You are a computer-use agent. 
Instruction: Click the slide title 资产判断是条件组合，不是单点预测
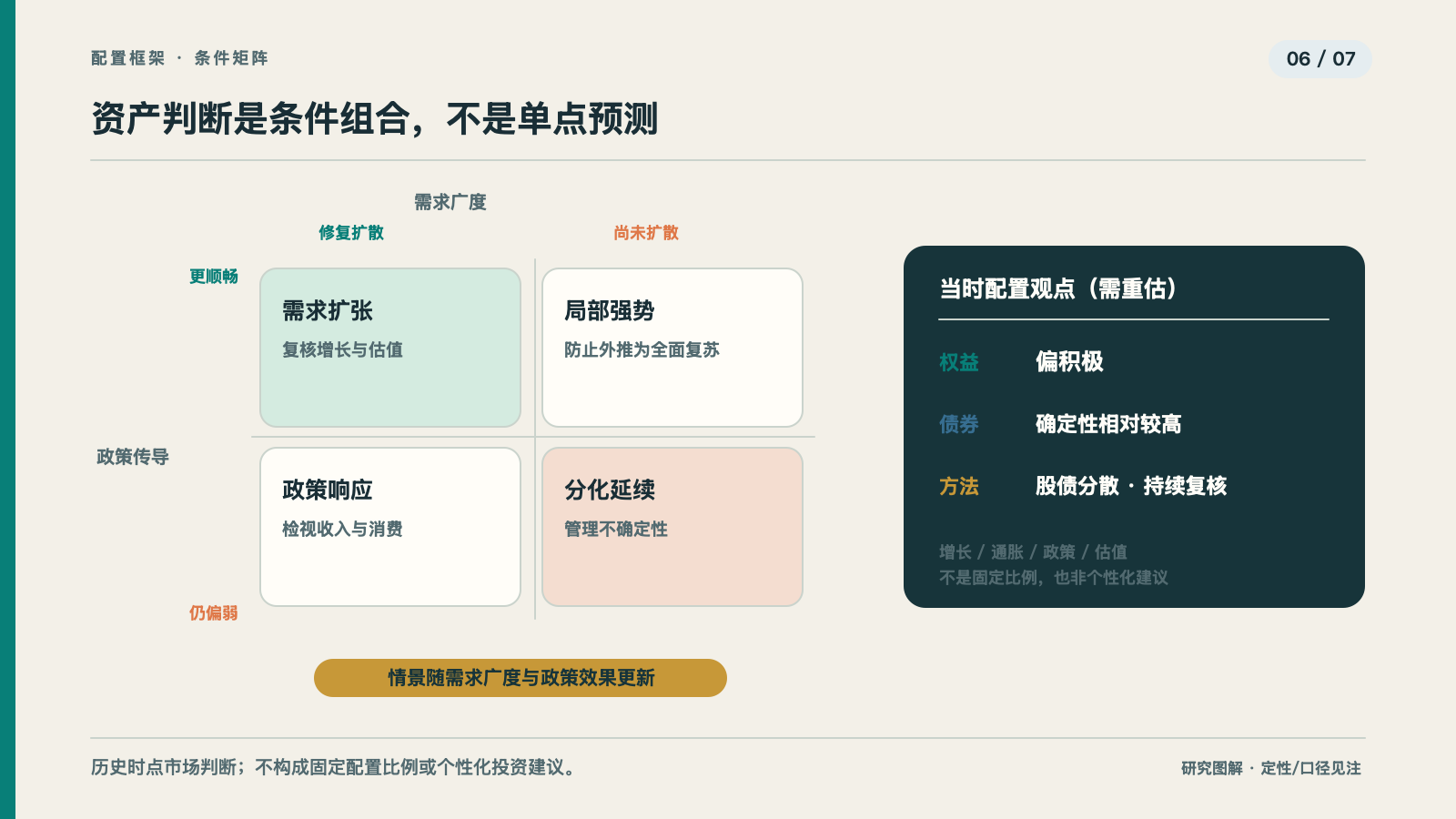(x=374, y=119)
